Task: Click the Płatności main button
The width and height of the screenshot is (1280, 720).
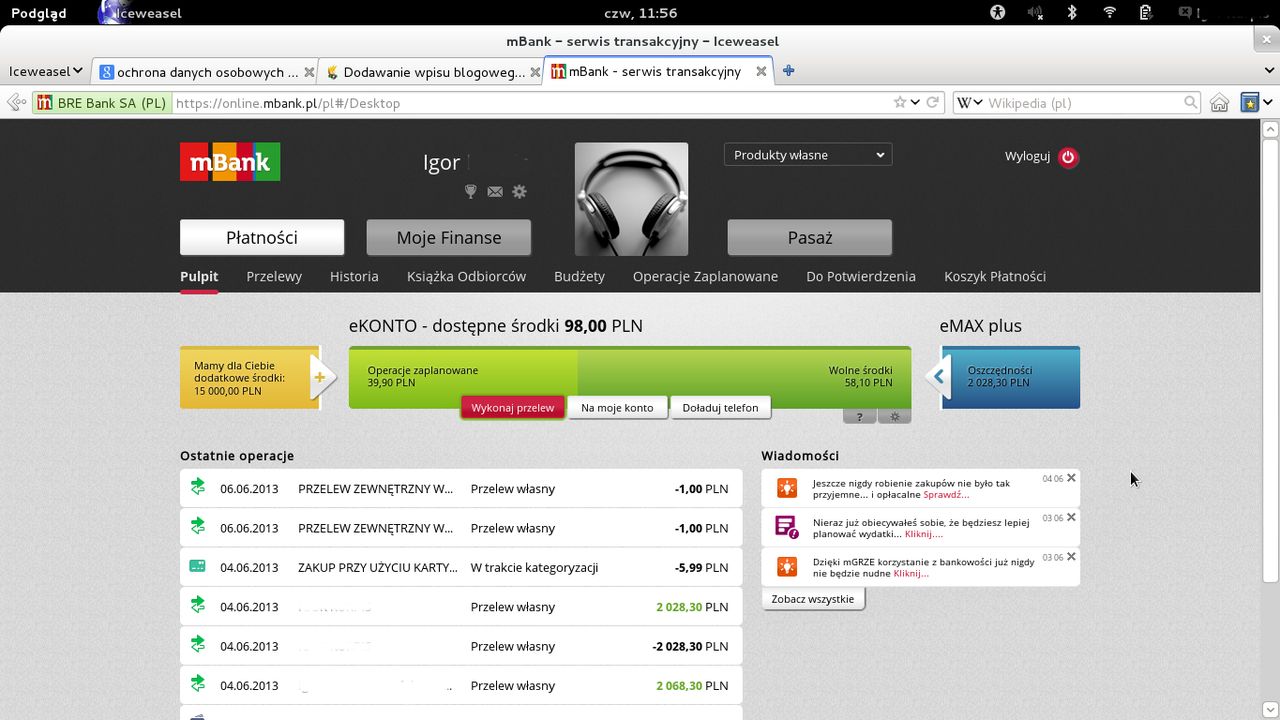Action: coord(262,238)
